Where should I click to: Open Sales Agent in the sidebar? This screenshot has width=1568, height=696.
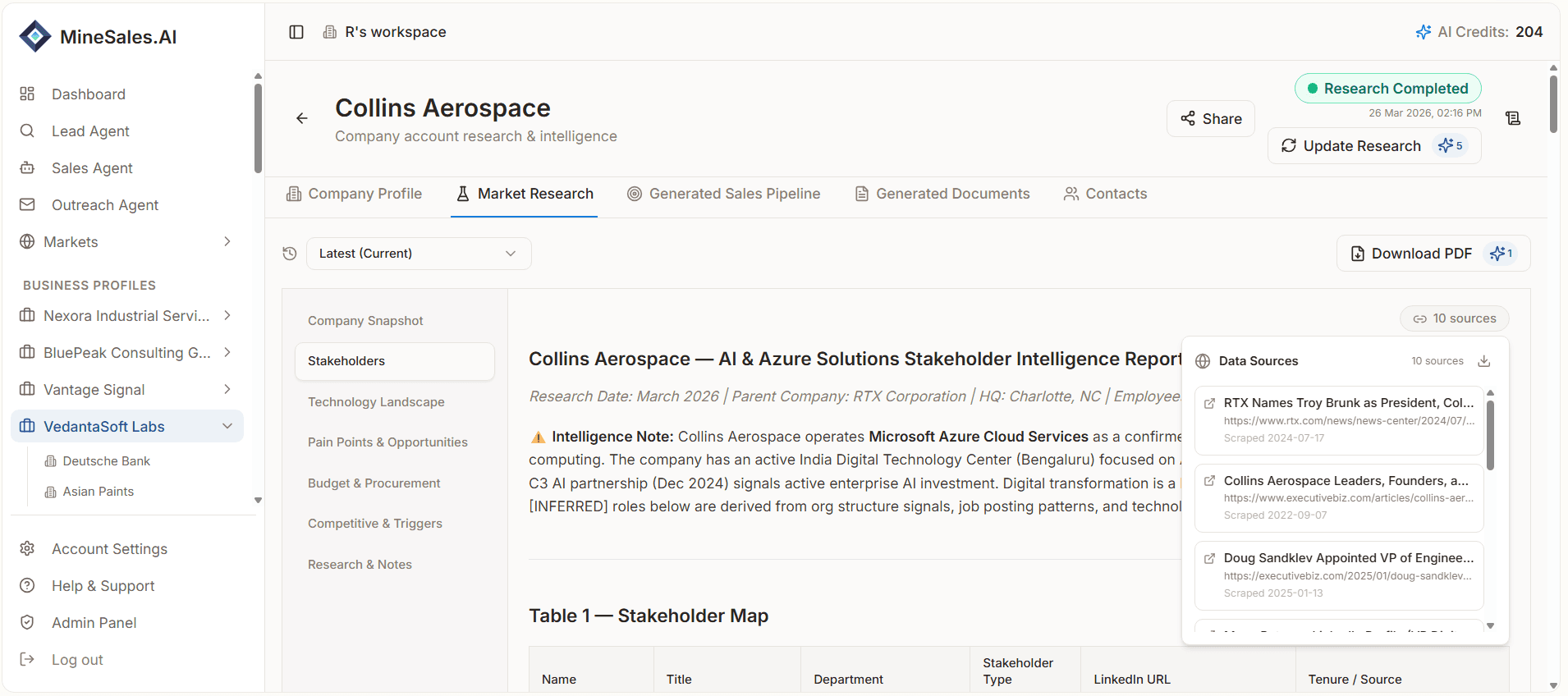tap(92, 168)
